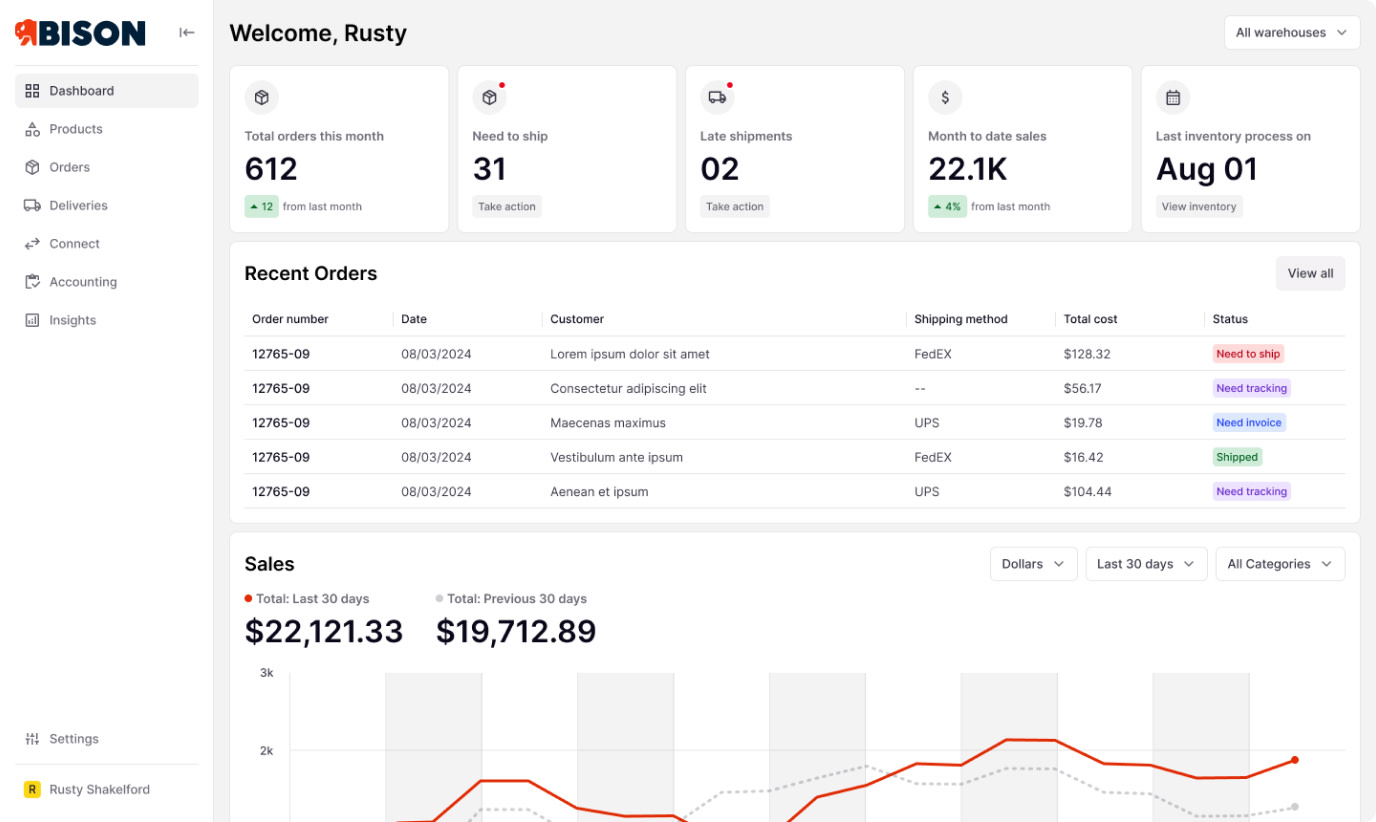Open Accounting in the sidebar

coord(107,282)
